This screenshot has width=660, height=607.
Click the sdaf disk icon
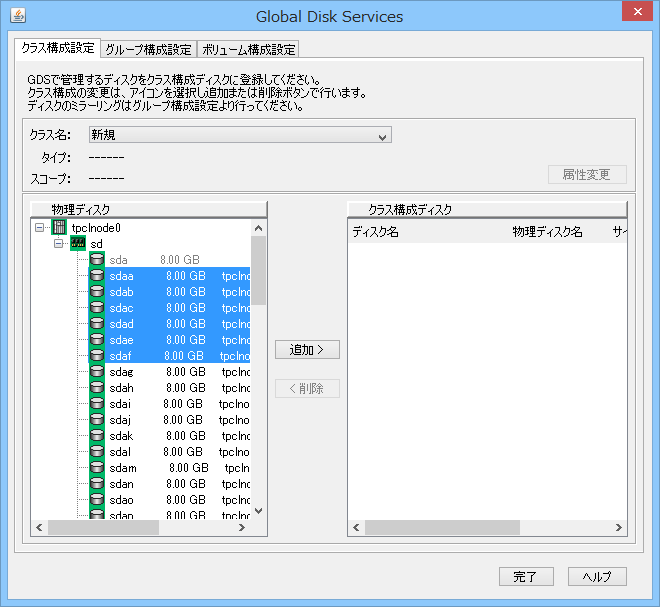[97, 355]
